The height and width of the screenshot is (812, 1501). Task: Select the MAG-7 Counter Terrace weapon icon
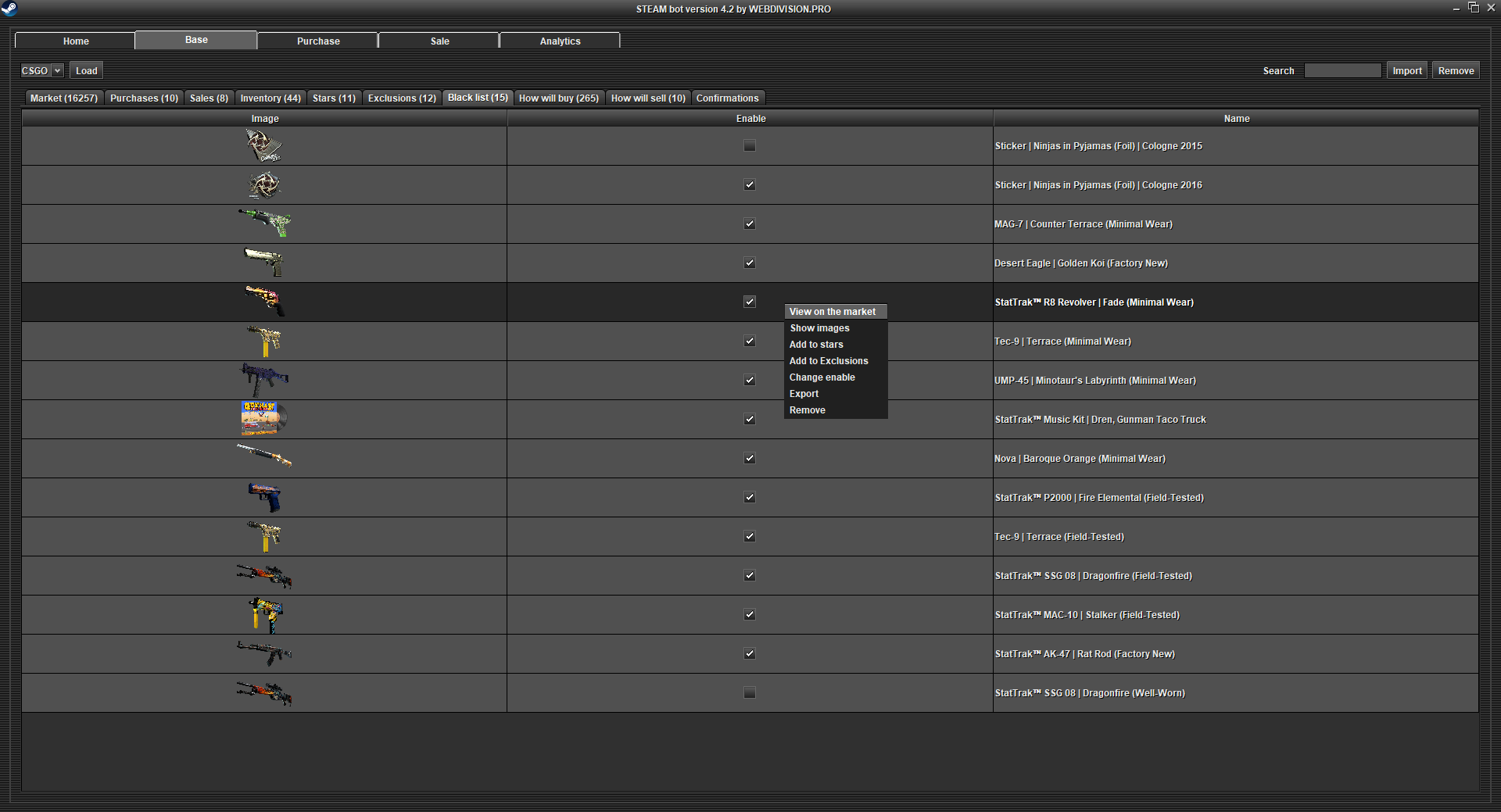coord(264,224)
